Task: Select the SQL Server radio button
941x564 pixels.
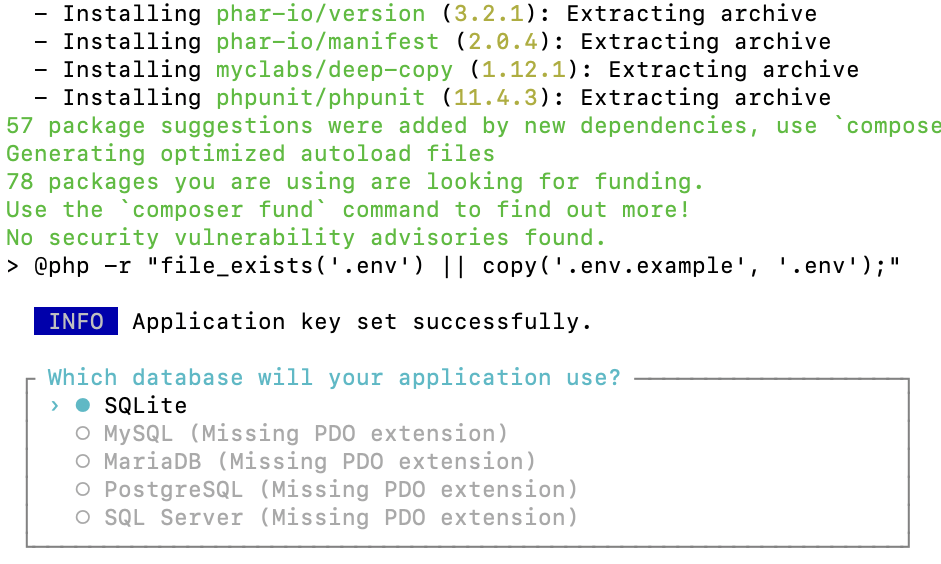Action: coord(83,517)
